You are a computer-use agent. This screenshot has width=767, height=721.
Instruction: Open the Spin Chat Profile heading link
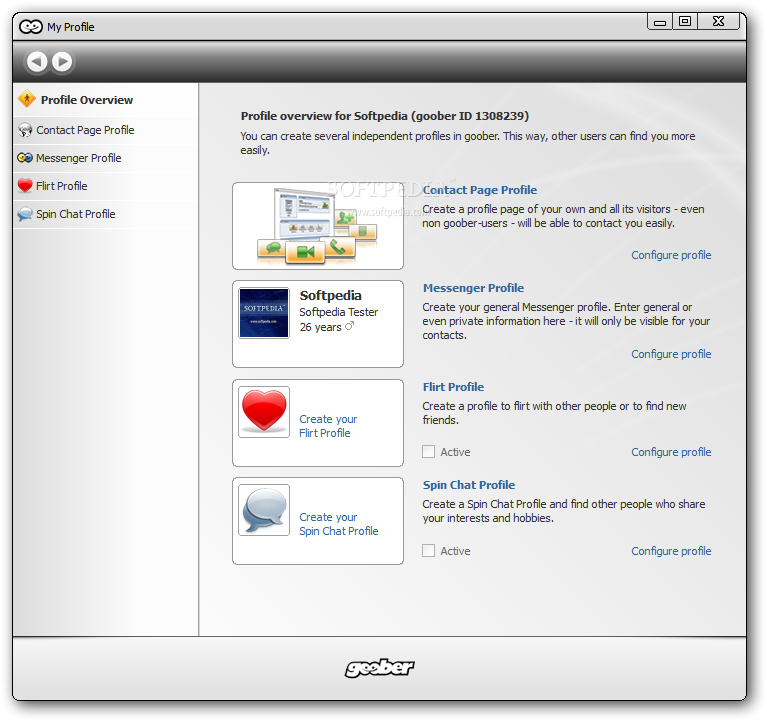pos(469,485)
